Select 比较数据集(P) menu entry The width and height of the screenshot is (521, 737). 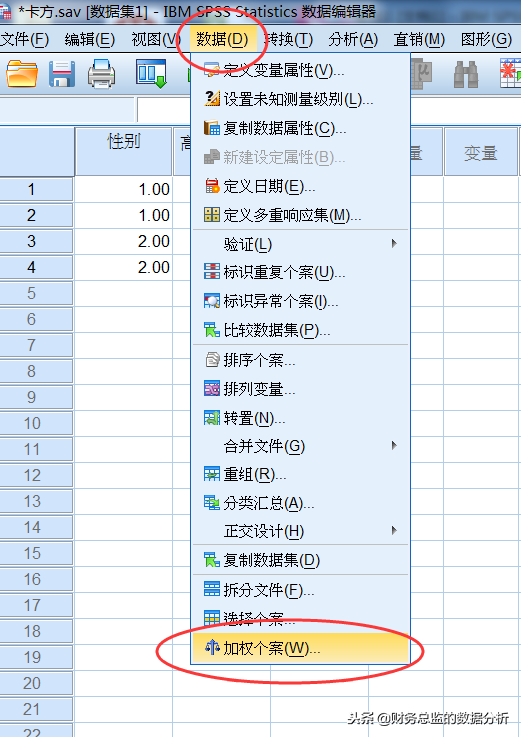300,330
